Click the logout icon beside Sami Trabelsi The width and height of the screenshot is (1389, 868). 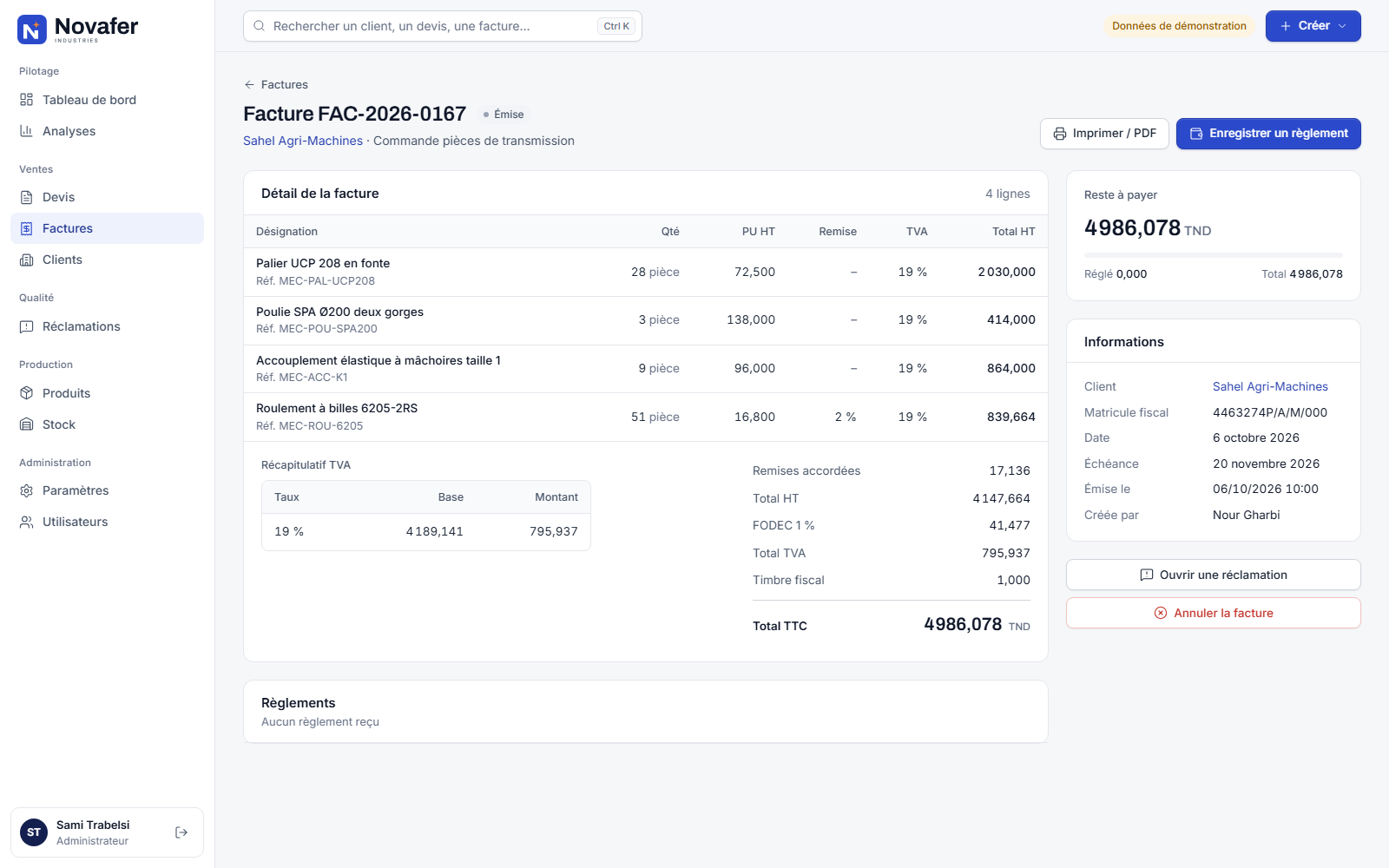pyautogui.click(x=181, y=832)
